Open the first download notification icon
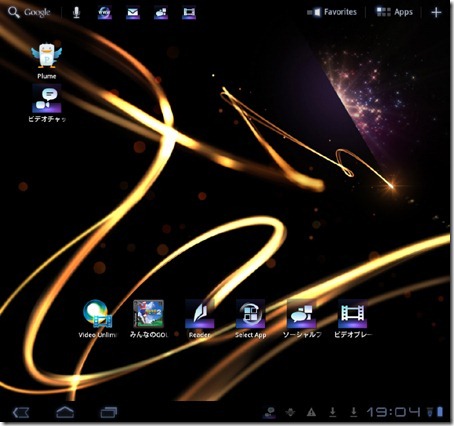 [x=332, y=413]
